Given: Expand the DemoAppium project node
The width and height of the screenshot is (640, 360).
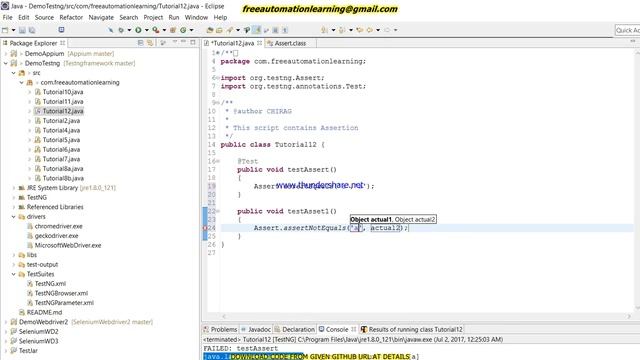Looking at the screenshot, I should coord(6,53).
